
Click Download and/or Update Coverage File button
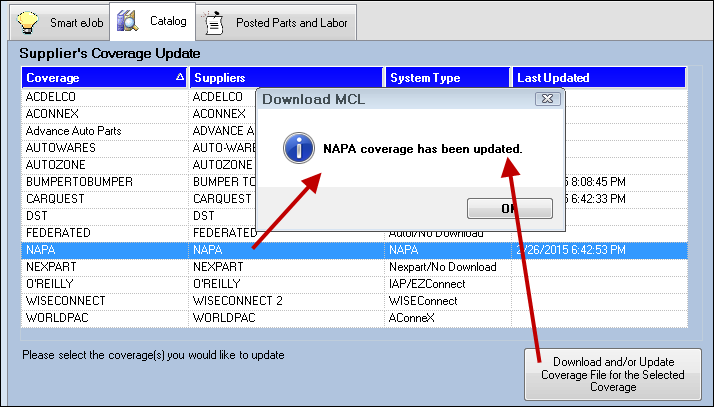(x=612, y=374)
